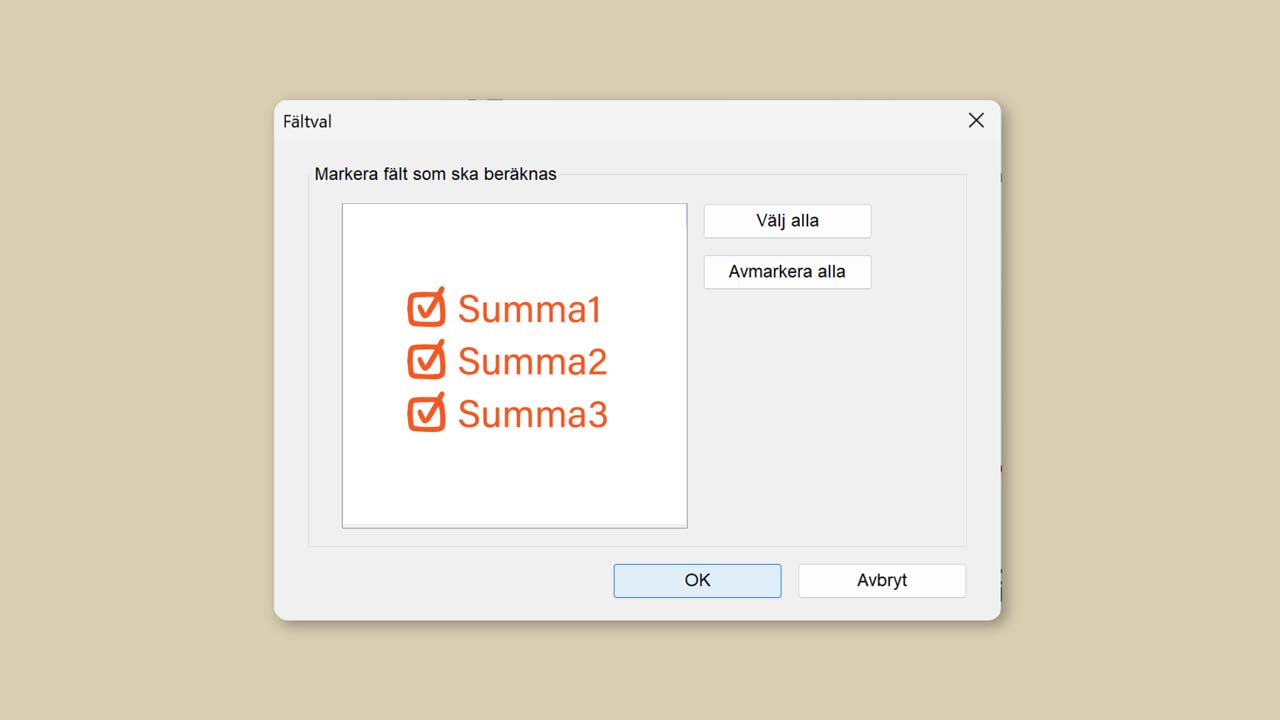The width and height of the screenshot is (1280, 720).
Task: Click empty white space above Summa1 in the list
Action: 514,245
